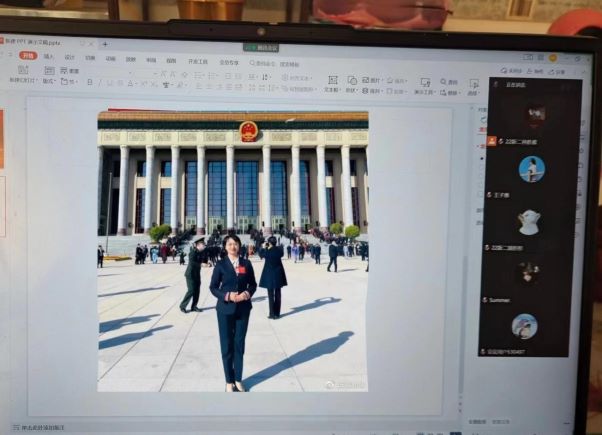This screenshot has height=435, width=602.
Task: Open the Replace dropdown
Action: (450, 93)
